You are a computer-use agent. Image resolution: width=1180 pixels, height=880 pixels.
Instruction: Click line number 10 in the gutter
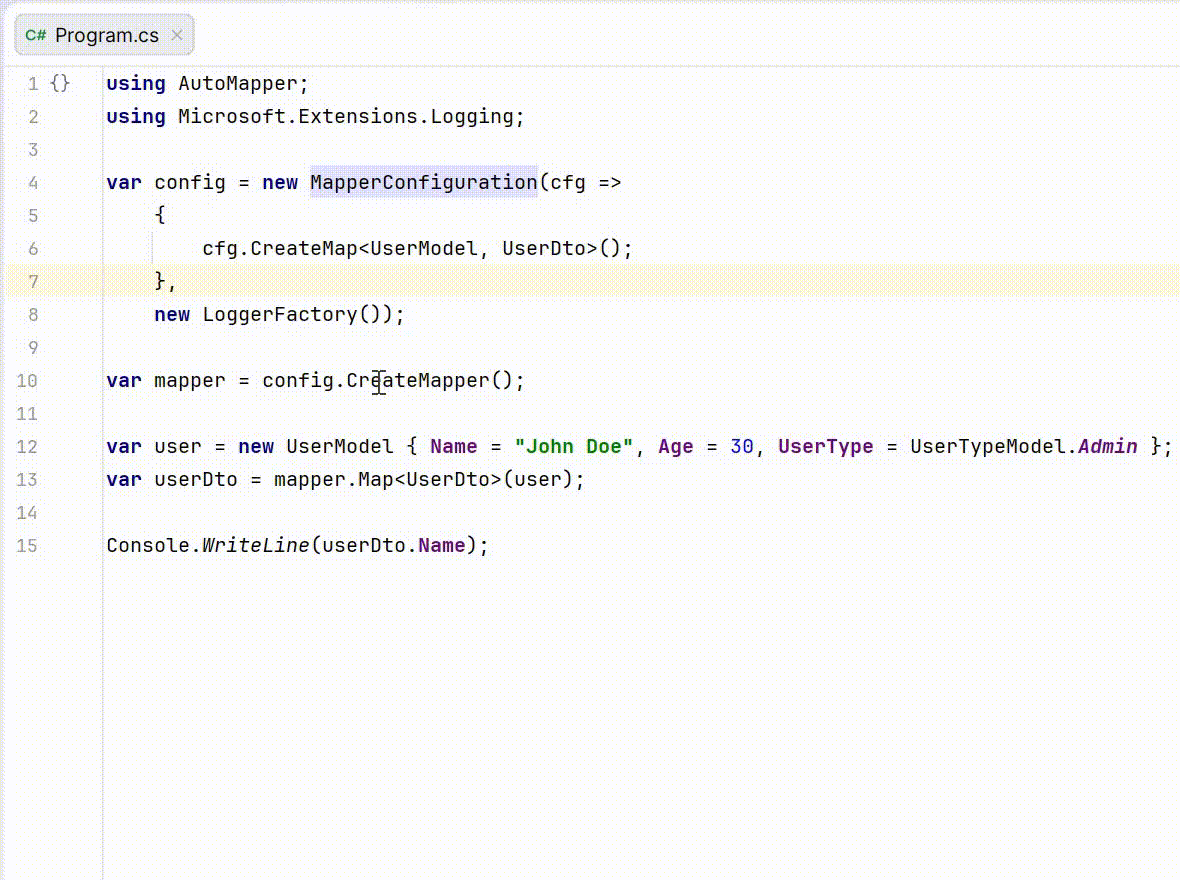tap(27, 381)
